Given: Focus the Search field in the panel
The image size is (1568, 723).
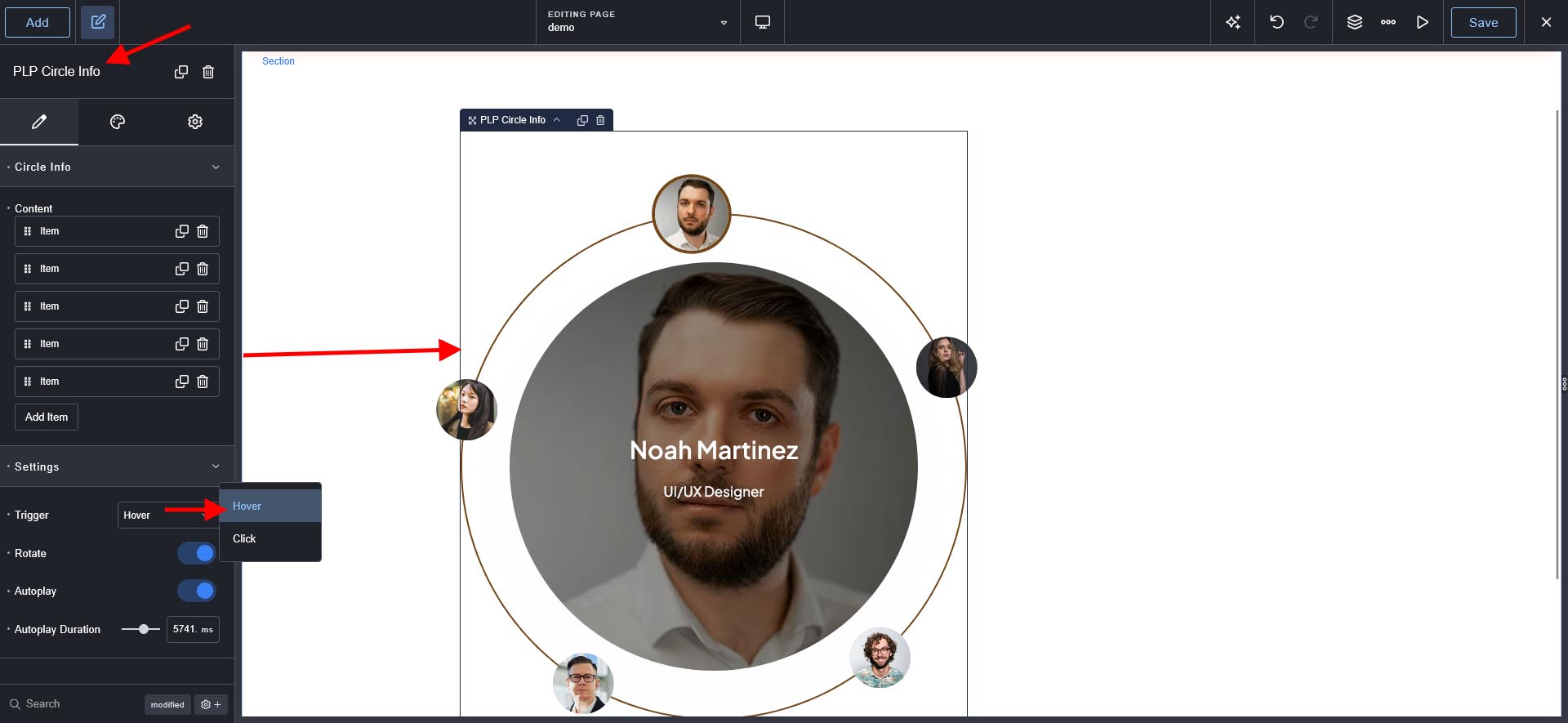Looking at the screenshot, I should 73,703.
